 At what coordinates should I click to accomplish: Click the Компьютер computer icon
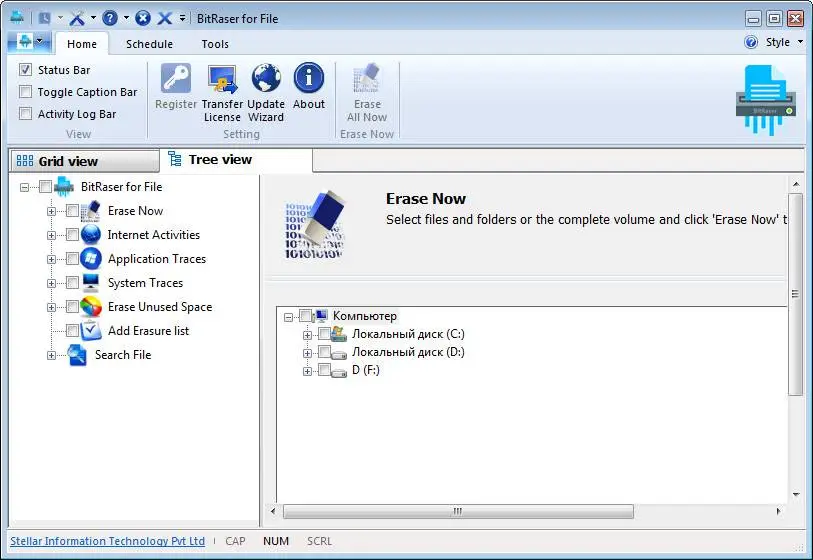coord(321,316)
